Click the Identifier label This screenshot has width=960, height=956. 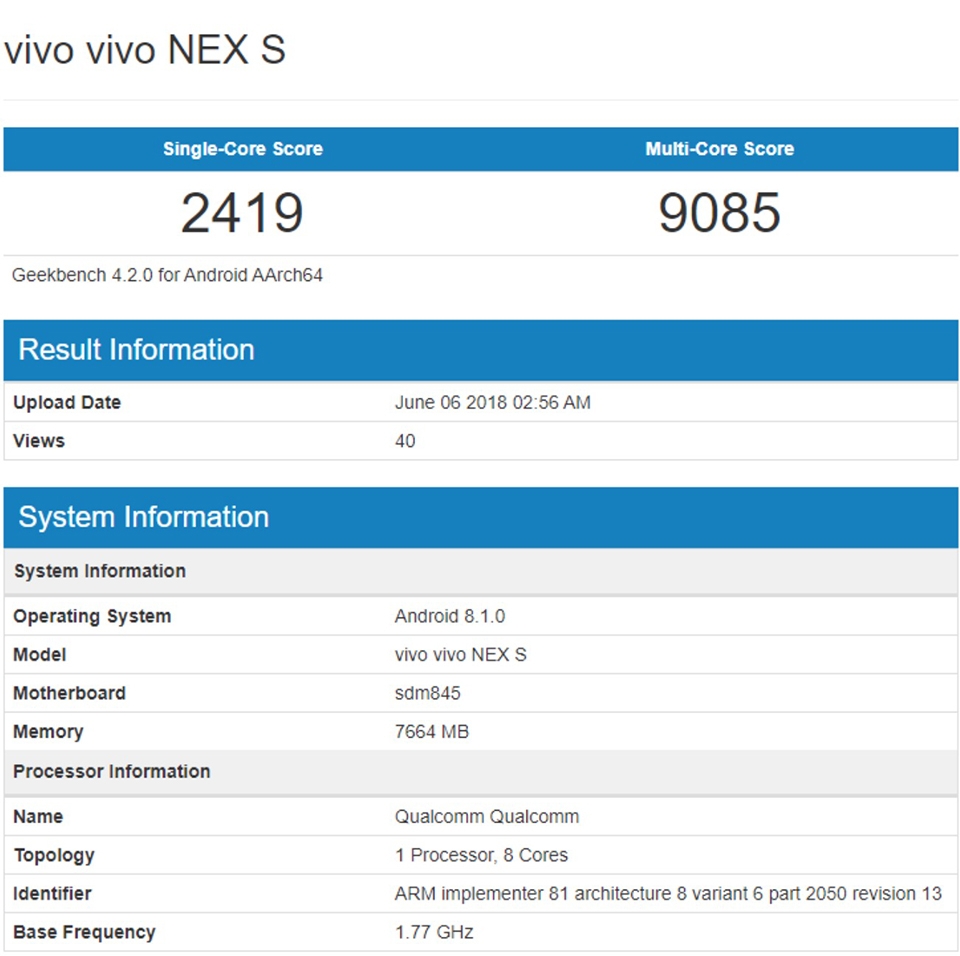click(x=52, y=894)
